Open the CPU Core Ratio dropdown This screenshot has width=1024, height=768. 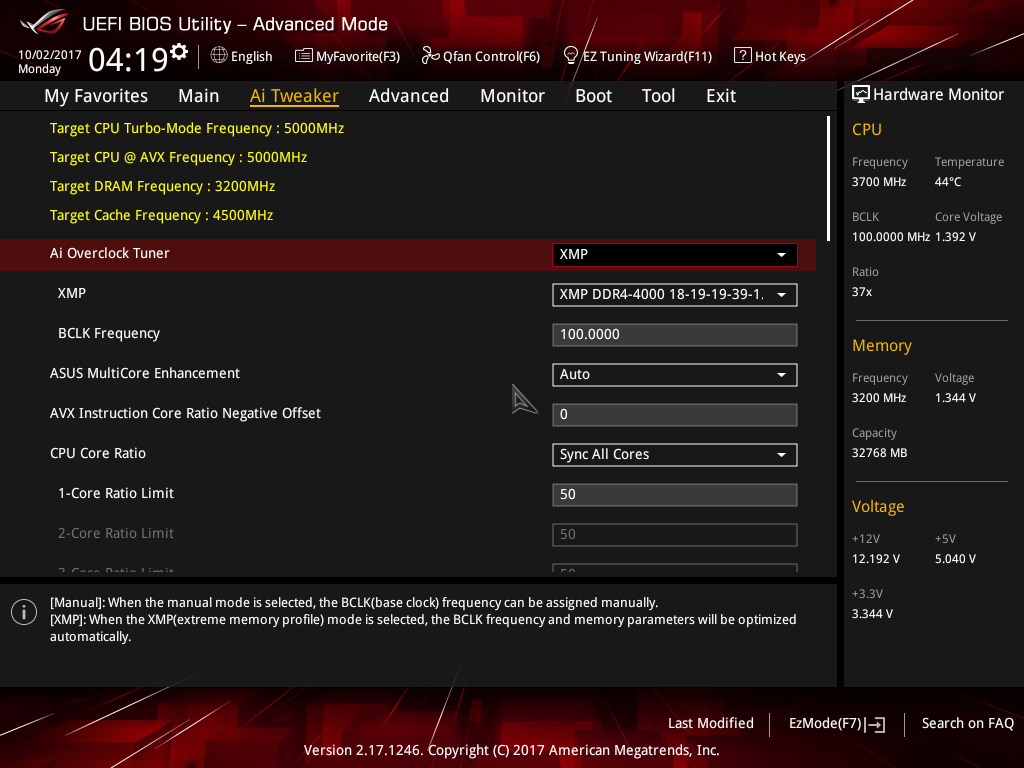click(x=675, y=455)
